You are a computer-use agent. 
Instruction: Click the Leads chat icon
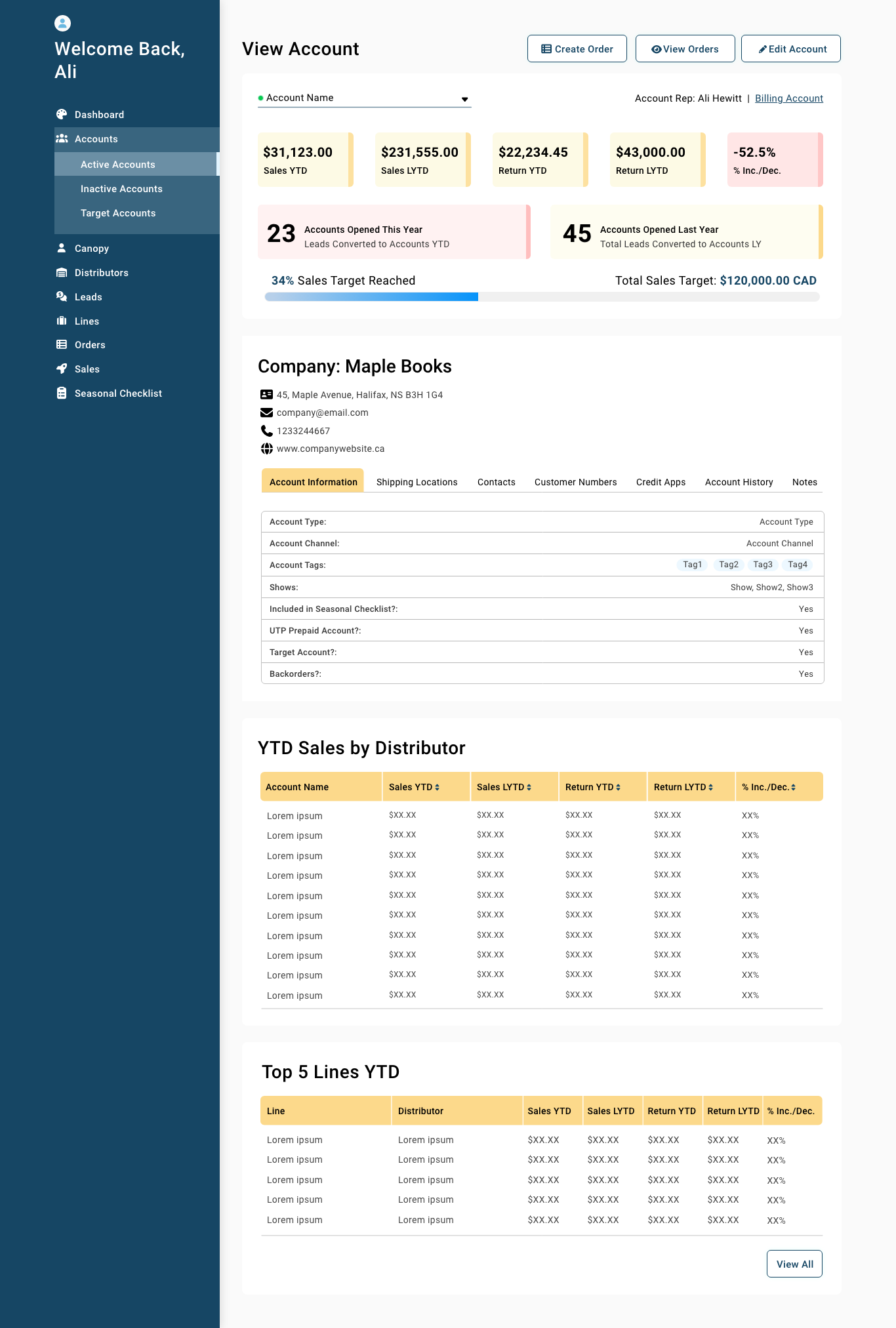click(62, 296)
